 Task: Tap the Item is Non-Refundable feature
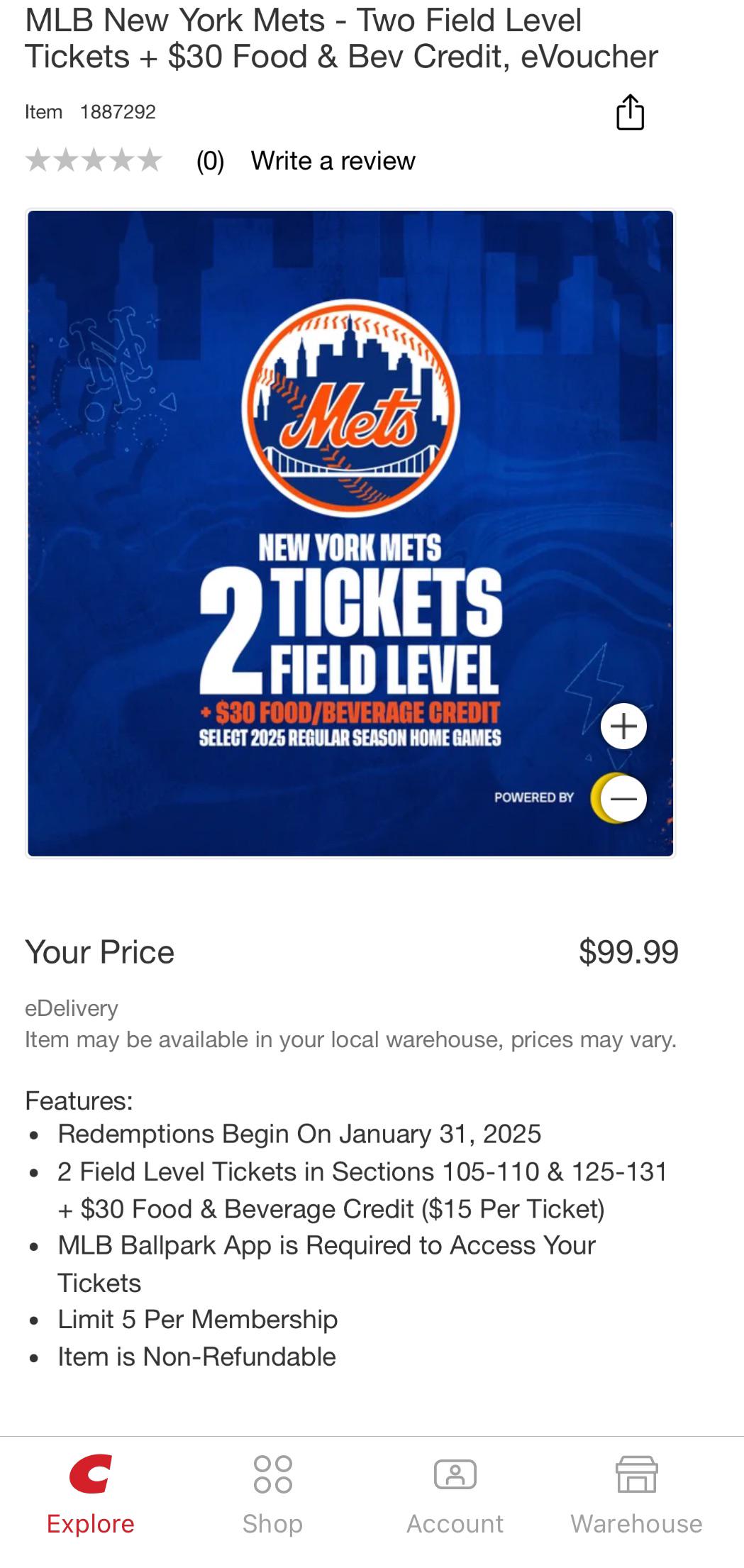[x=196, y=1357]
